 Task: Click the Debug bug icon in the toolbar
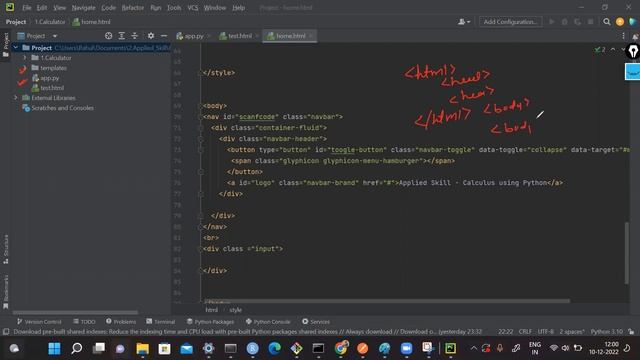click(564, 22)
